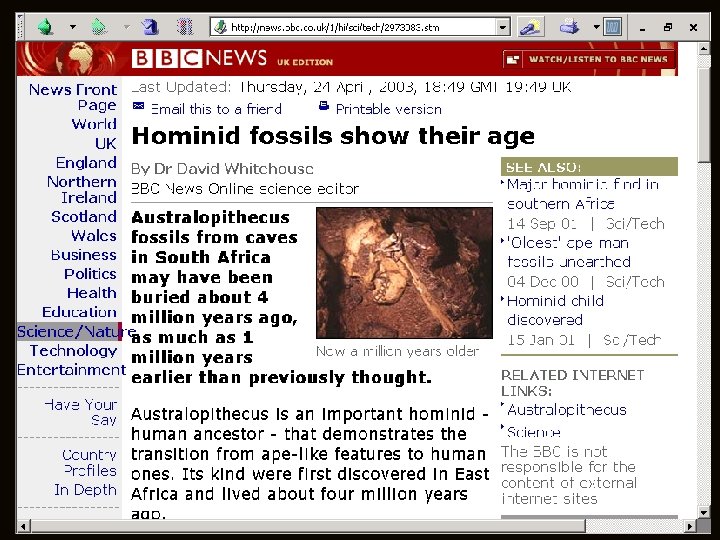The height and width of the screenshot is (540, 720).
Task: Click the page icon in the address bar
Action: (220, 28)
